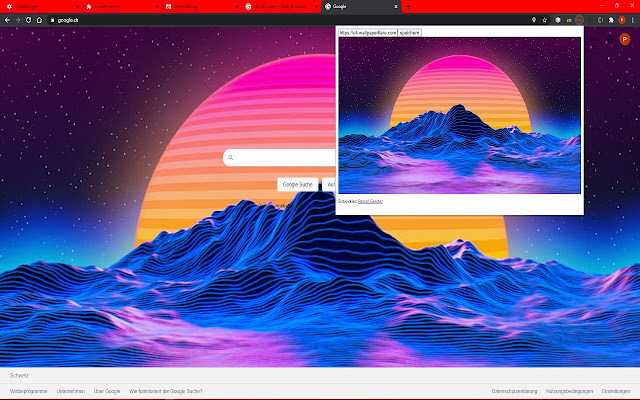This screenshot has height=400, width=640.
Task: Open the home page via house icon
Action: click(x=39, y=20)
